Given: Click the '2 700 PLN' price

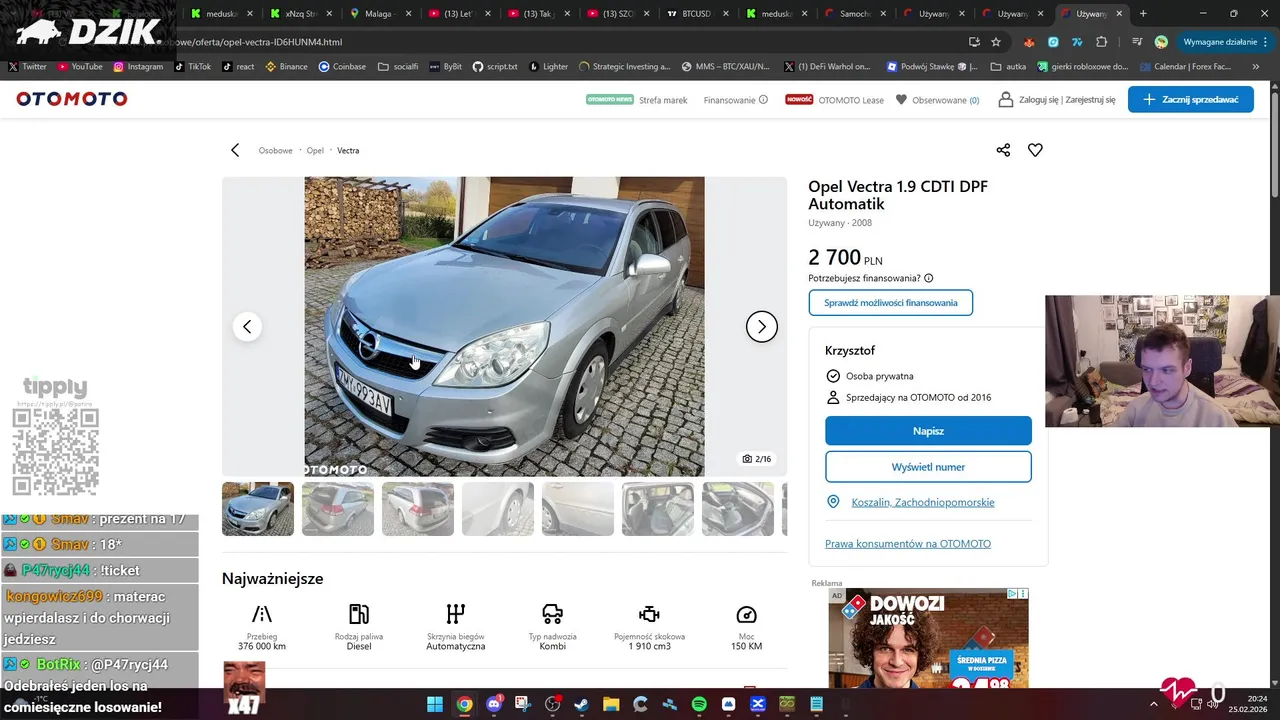Looking at the screenshot, I should pos(845,258).
